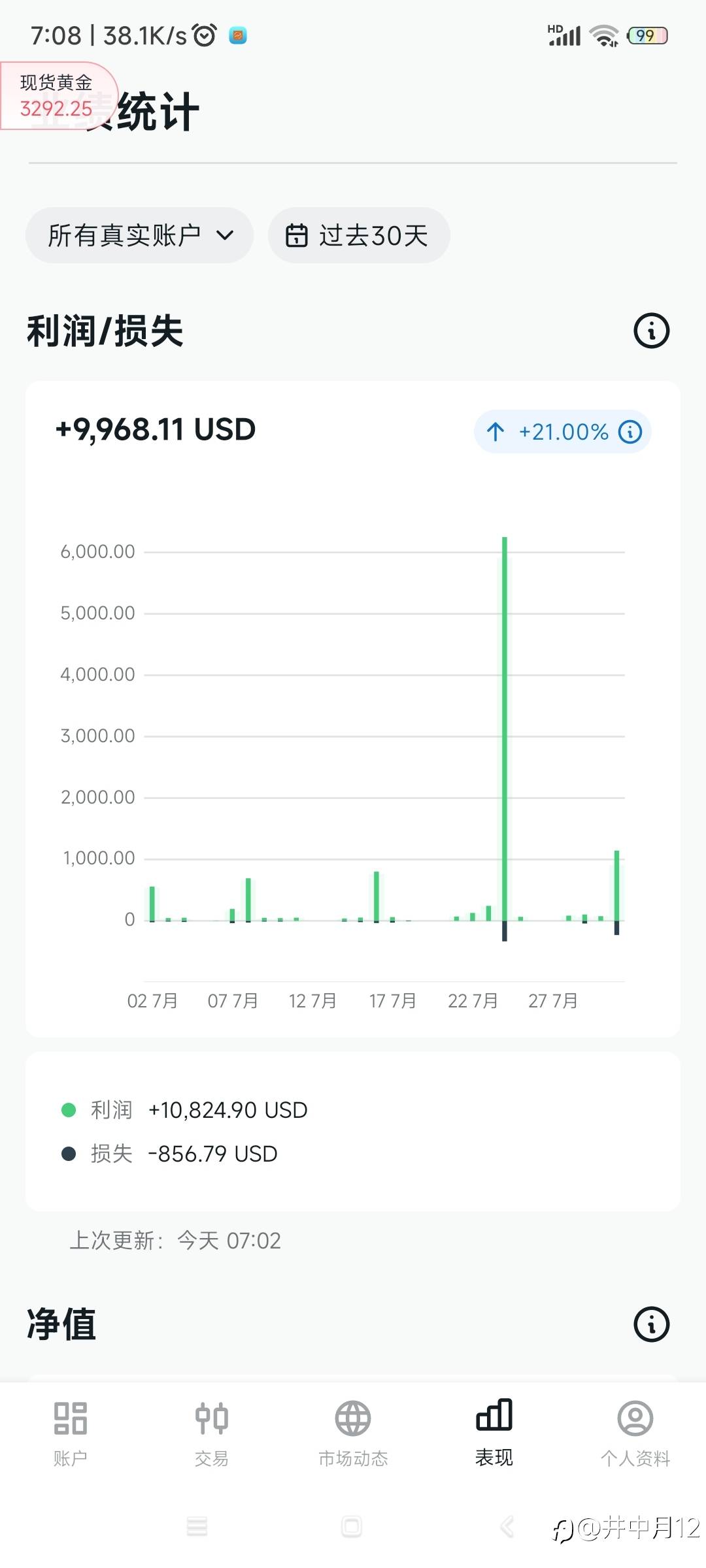This screenshot has height=1568, width=706.
Task: Go to the 交易 trading tab
Action: click(x=211, y=1418)
